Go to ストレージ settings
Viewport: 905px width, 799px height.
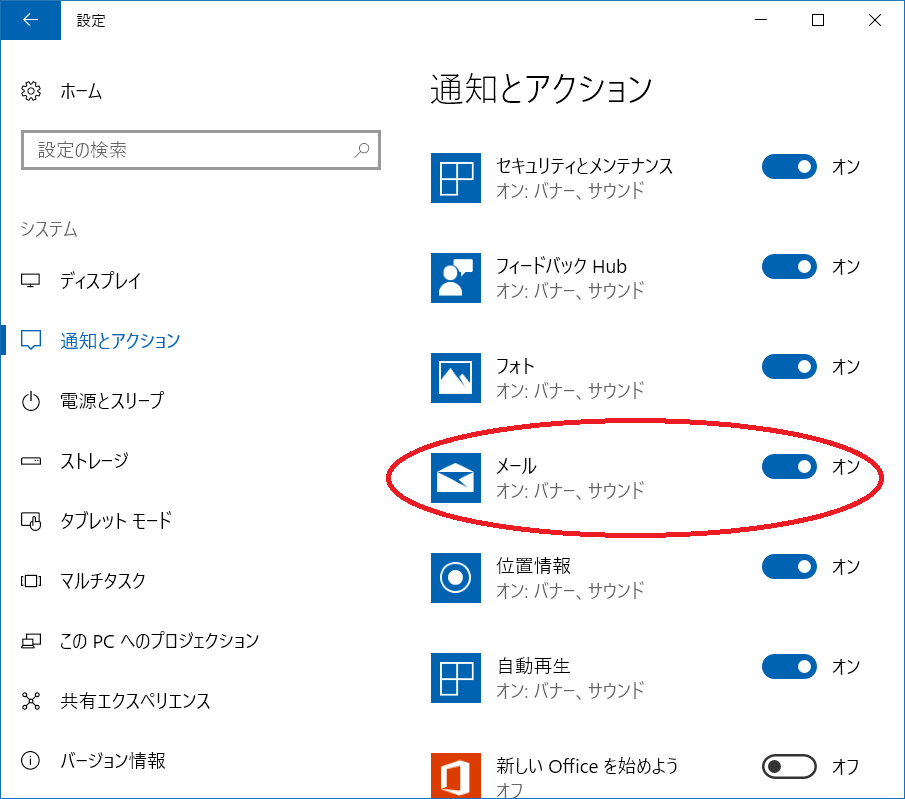[x=95, y=461]
